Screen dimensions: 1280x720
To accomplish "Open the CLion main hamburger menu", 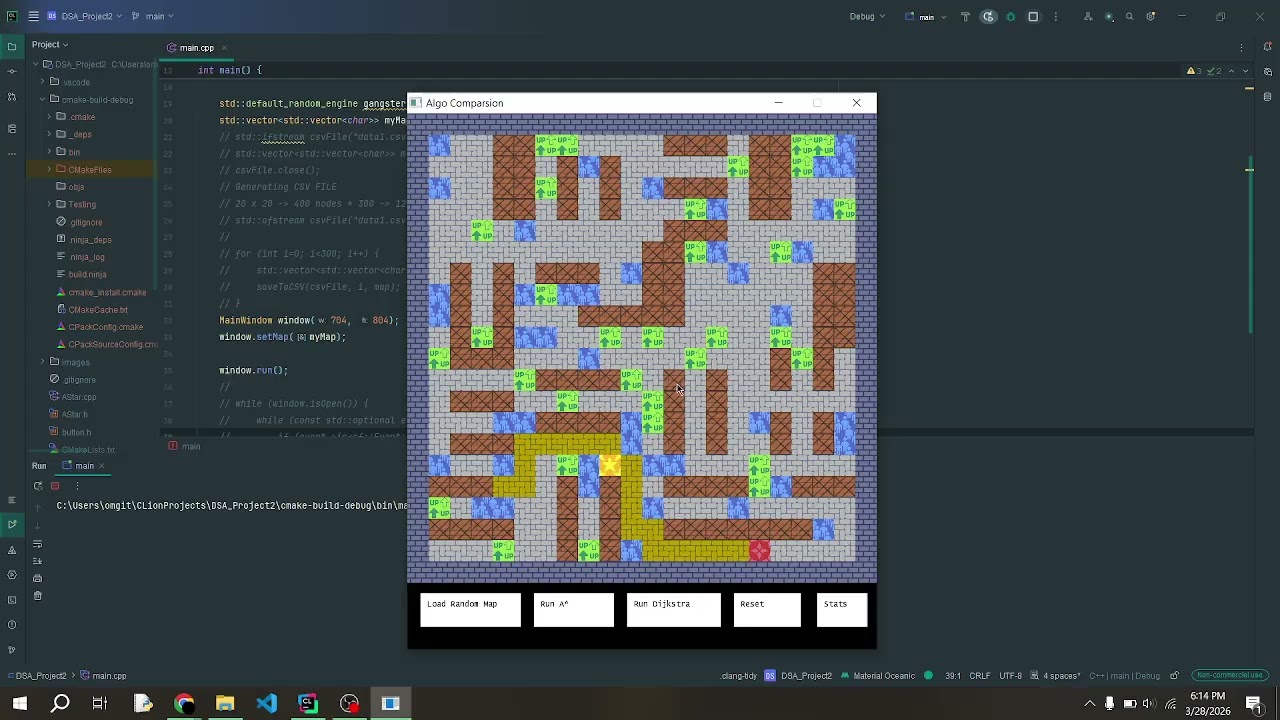I will [x=33, y=16].
